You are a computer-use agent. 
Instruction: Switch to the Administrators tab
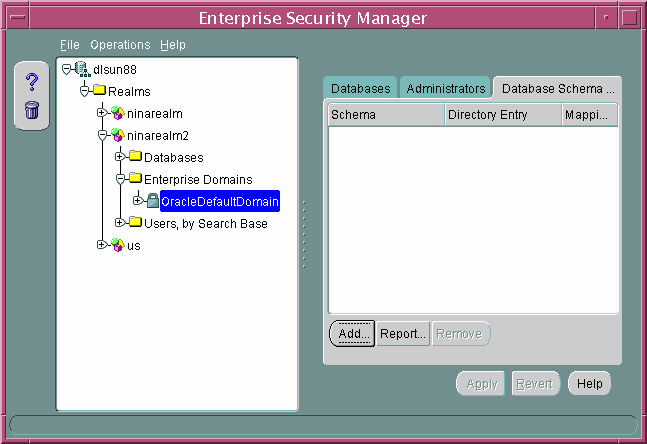click(445, 88)
